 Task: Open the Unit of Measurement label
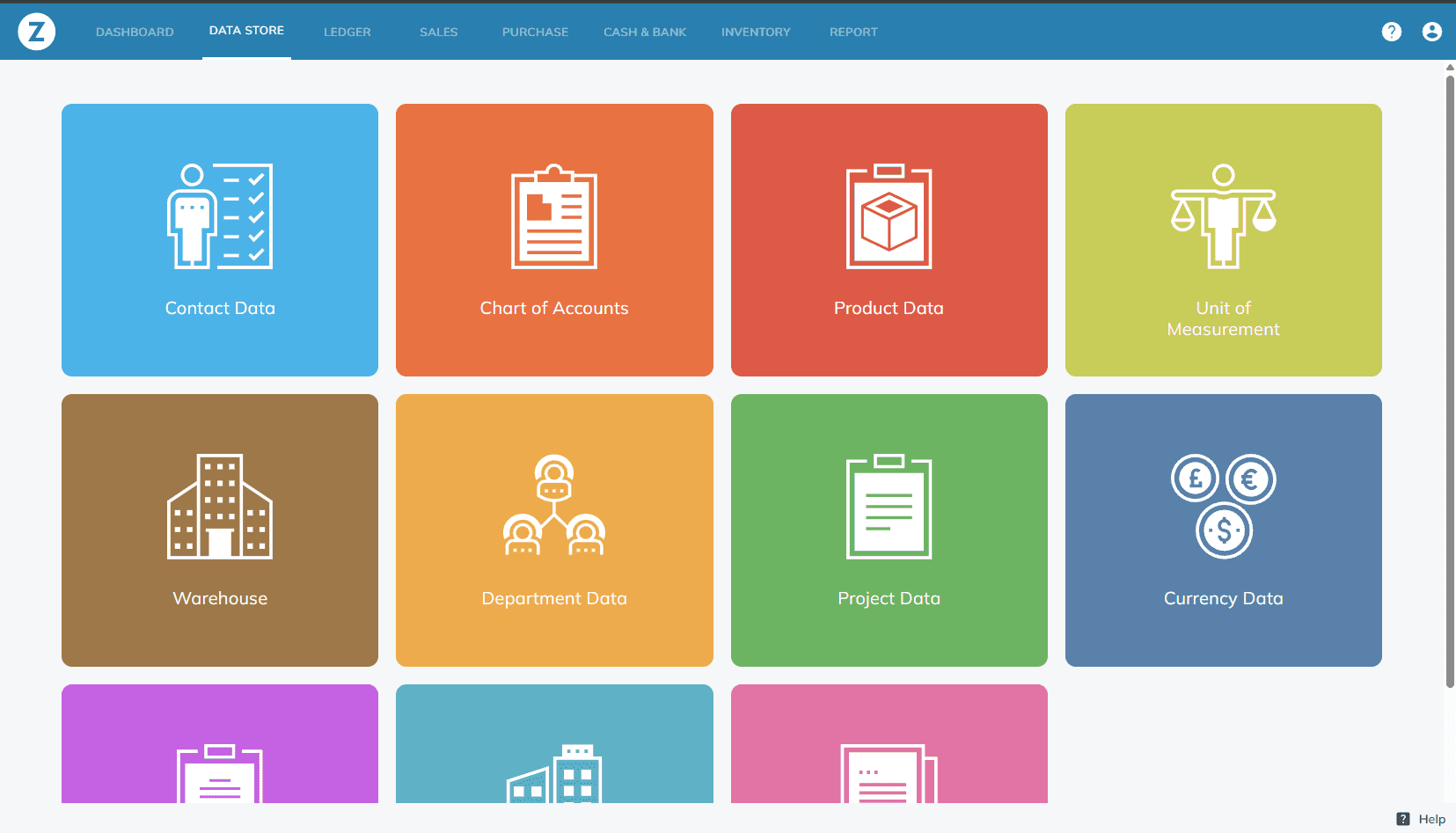tap(1223, 318)
